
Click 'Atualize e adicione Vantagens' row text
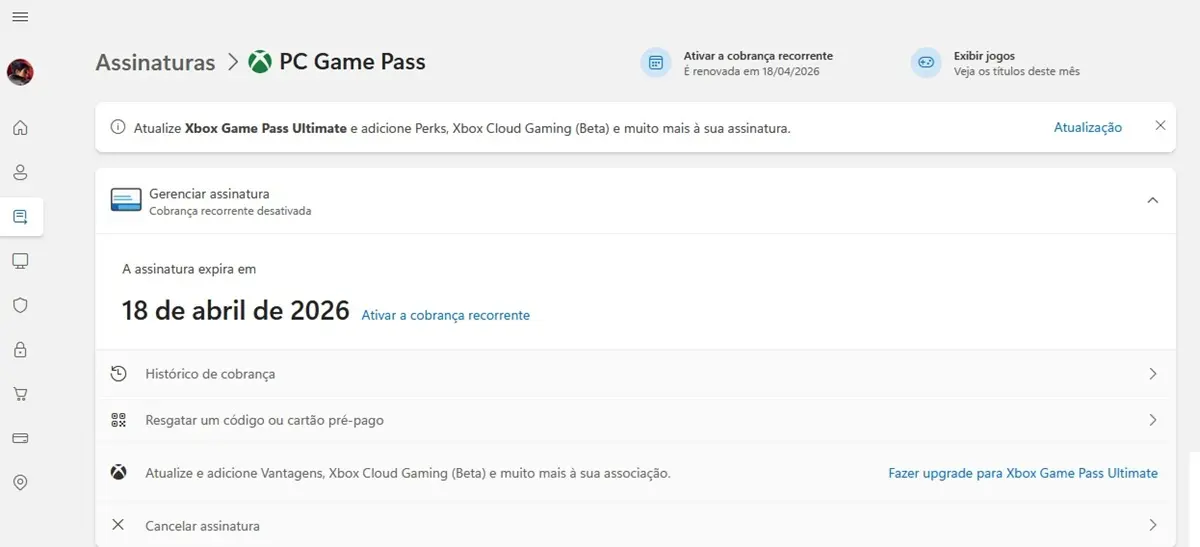(408, 473)
